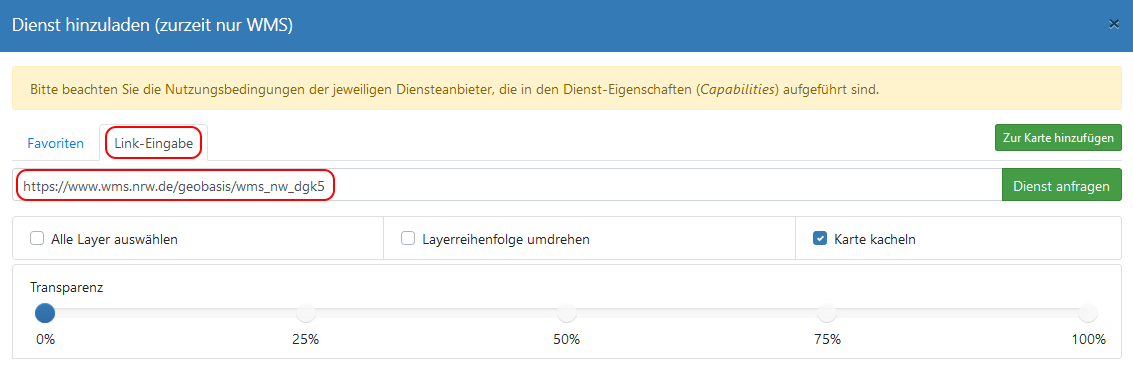The height and width of the screenshot is (374, 1133).
Task: Set transparency to the 25% slider stop
Action: click(306, 313)
